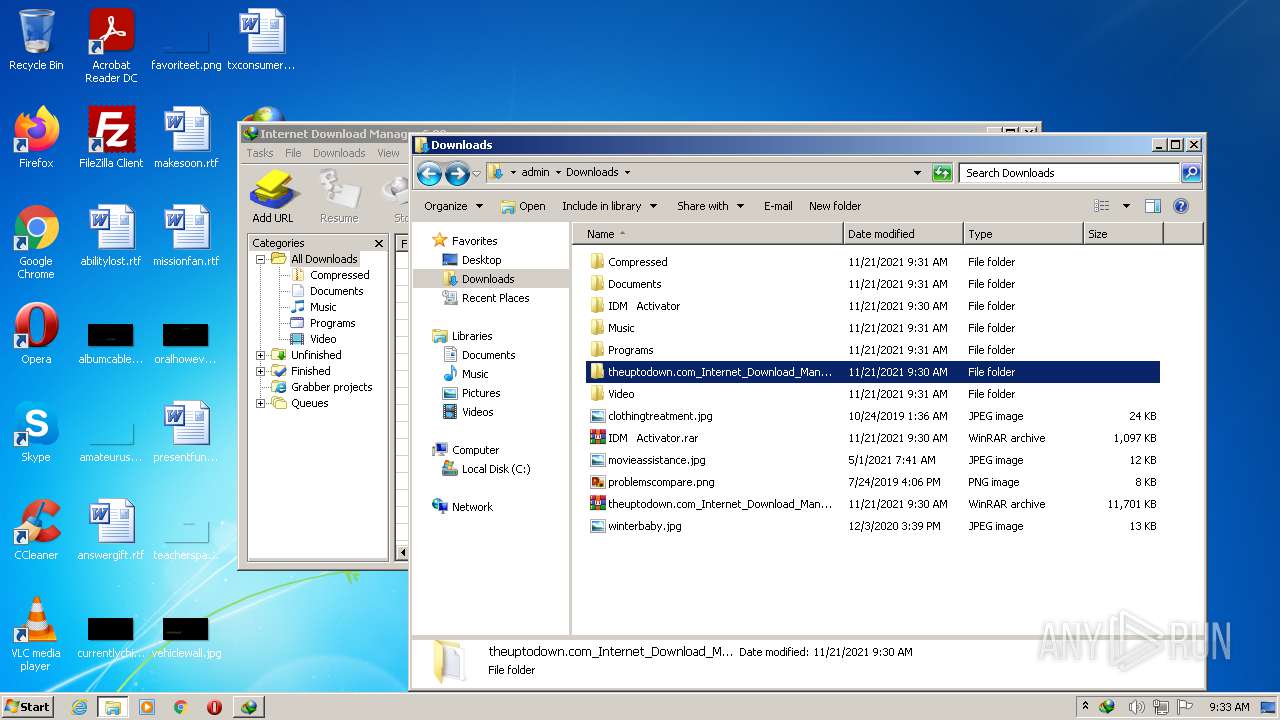
Task: Expand the Unfinished category in IDM
Action: [261, 355]
